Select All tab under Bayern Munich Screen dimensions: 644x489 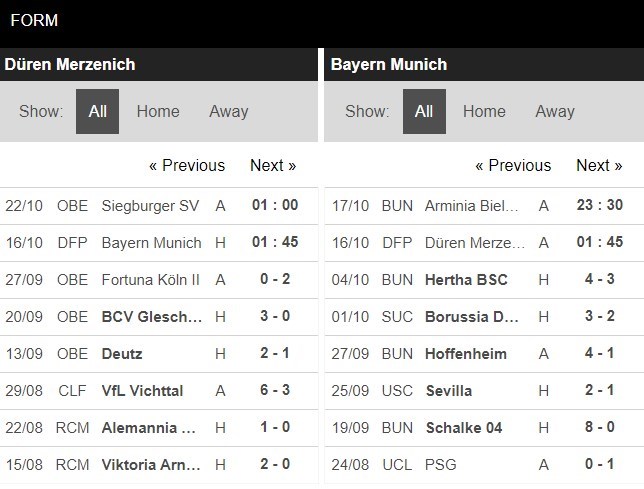pos(424,111)
